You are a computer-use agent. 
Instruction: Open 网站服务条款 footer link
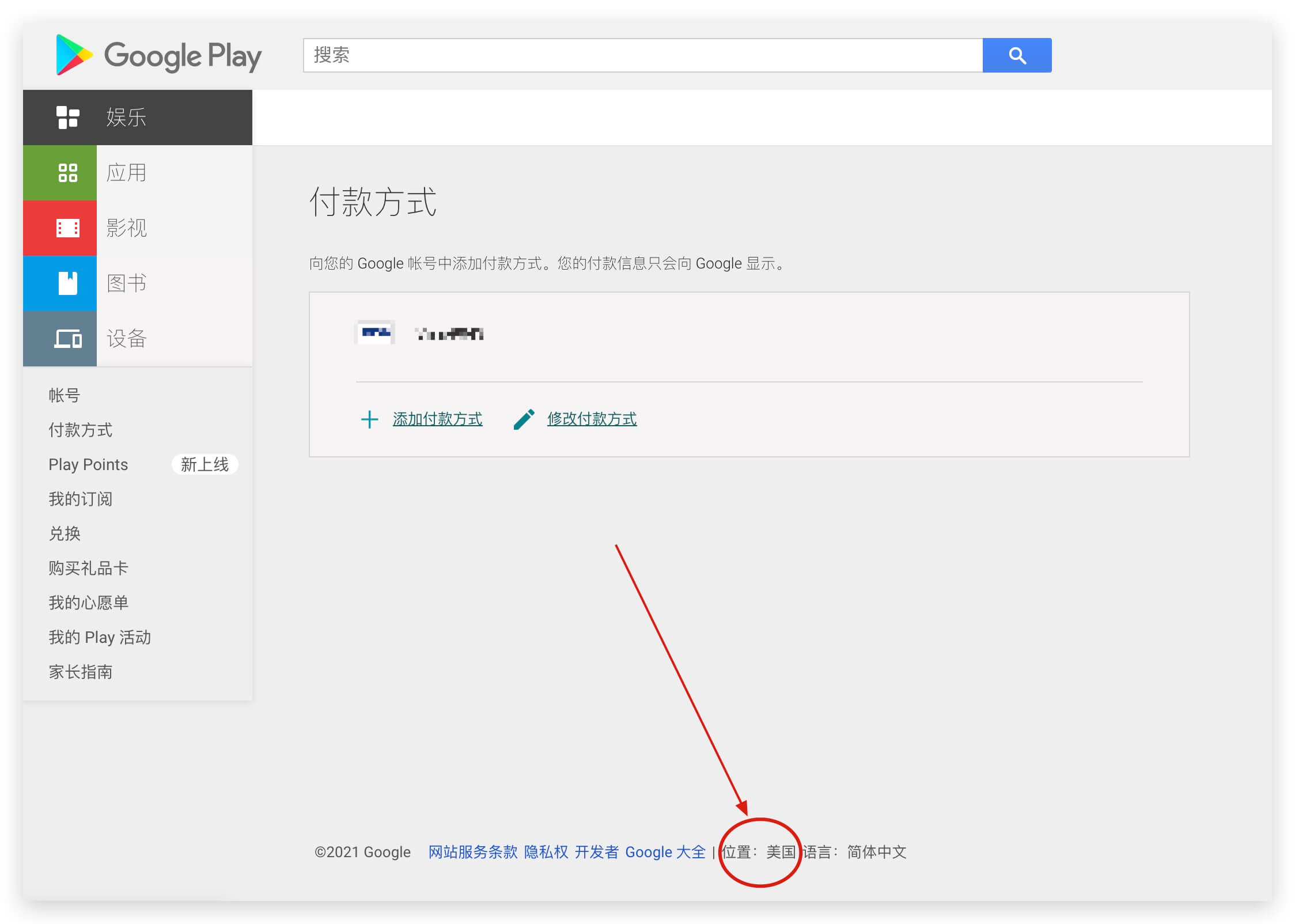[472, 852]
